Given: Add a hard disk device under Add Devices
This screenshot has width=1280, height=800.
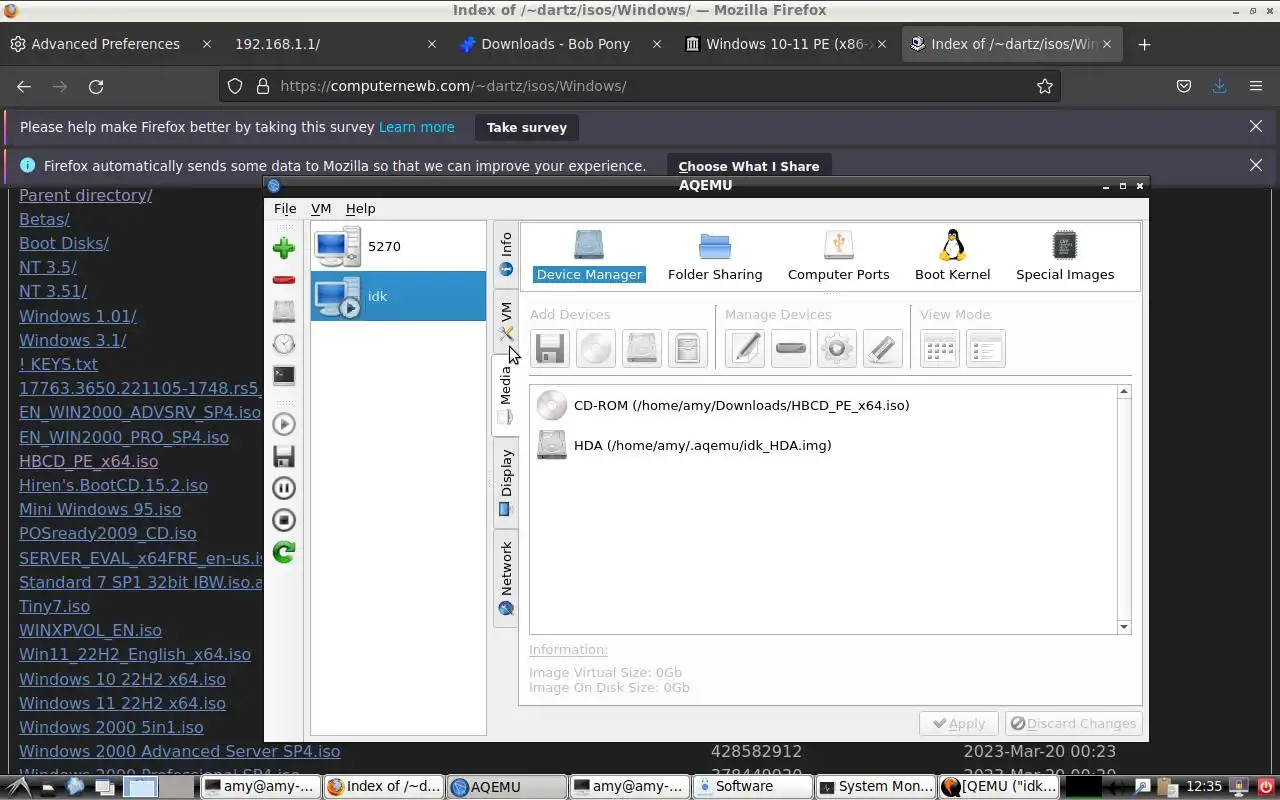Looking at the screenshot, I should coord(642,348).
